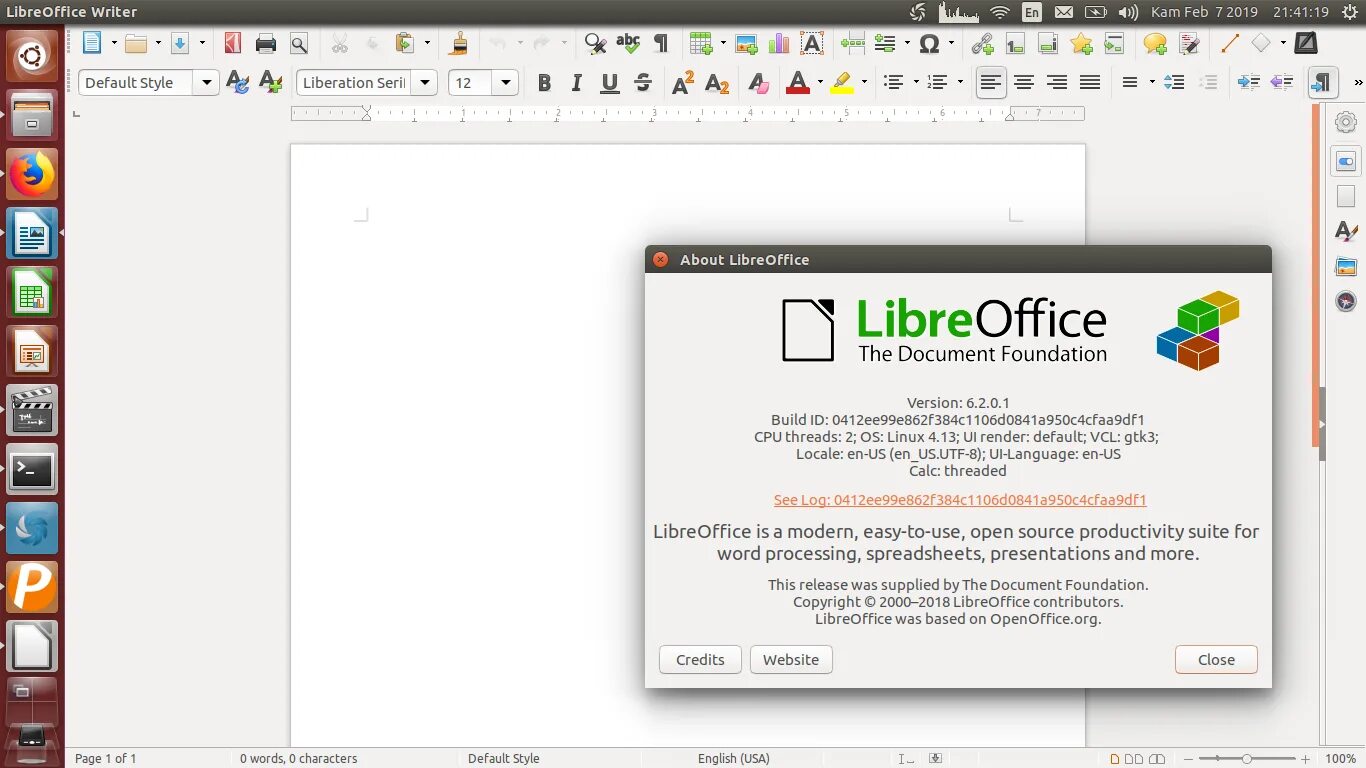Select the Insert Line tool

pos(1230,43)
